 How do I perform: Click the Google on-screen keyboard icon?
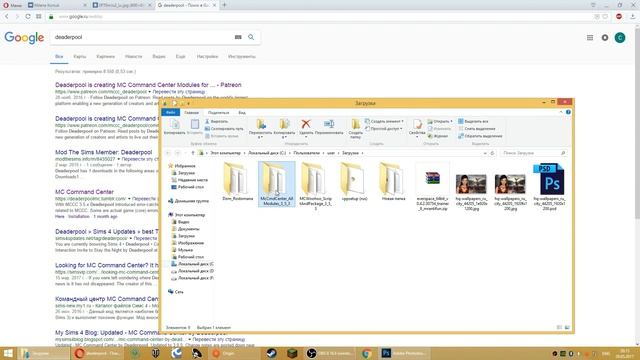point(238,37)
